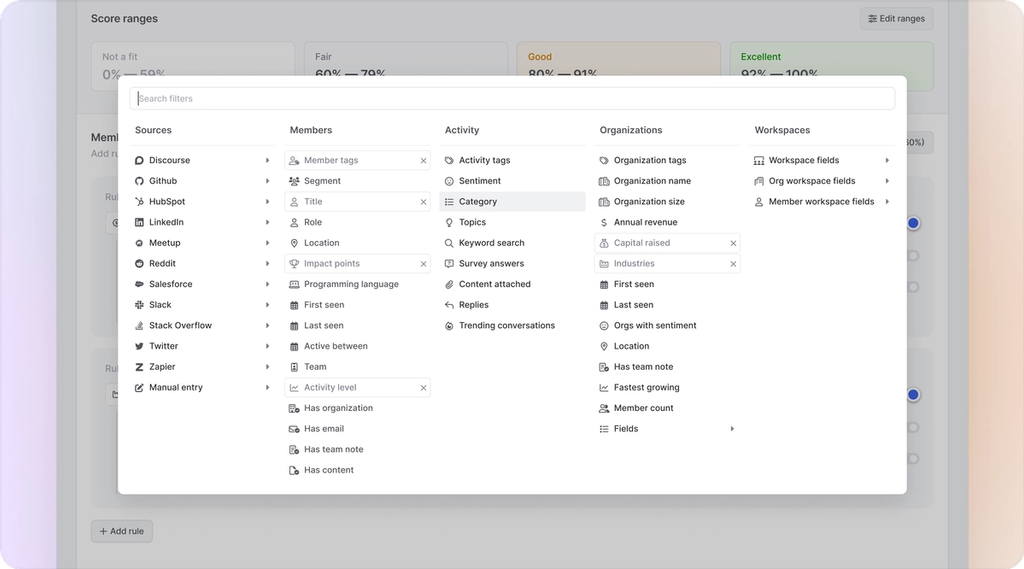Click the Topics lightbulb icon

coord(449,222)
